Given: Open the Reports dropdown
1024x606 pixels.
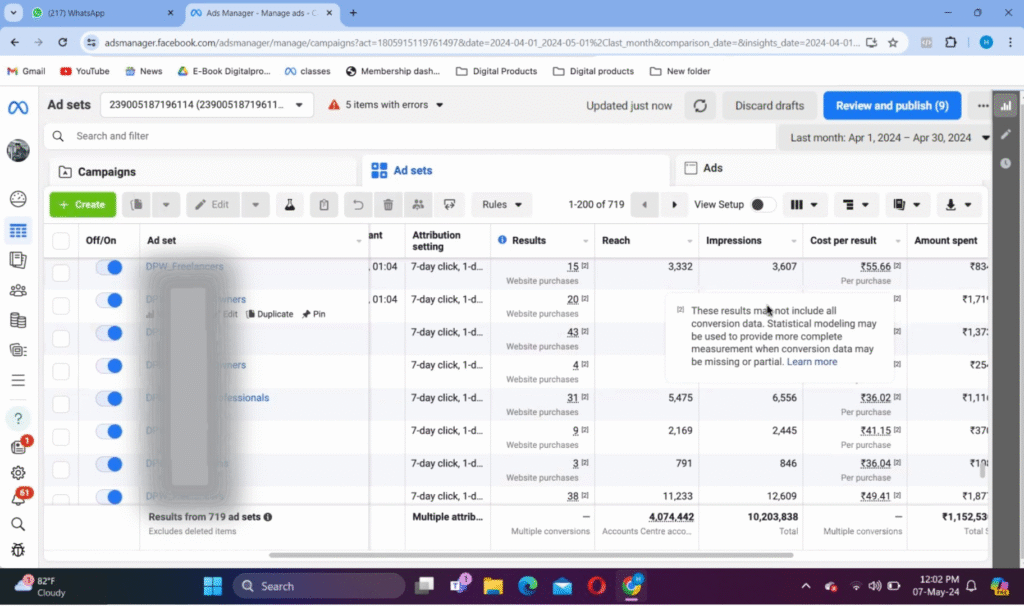Looking at the screenshot, I should [906, 204].
